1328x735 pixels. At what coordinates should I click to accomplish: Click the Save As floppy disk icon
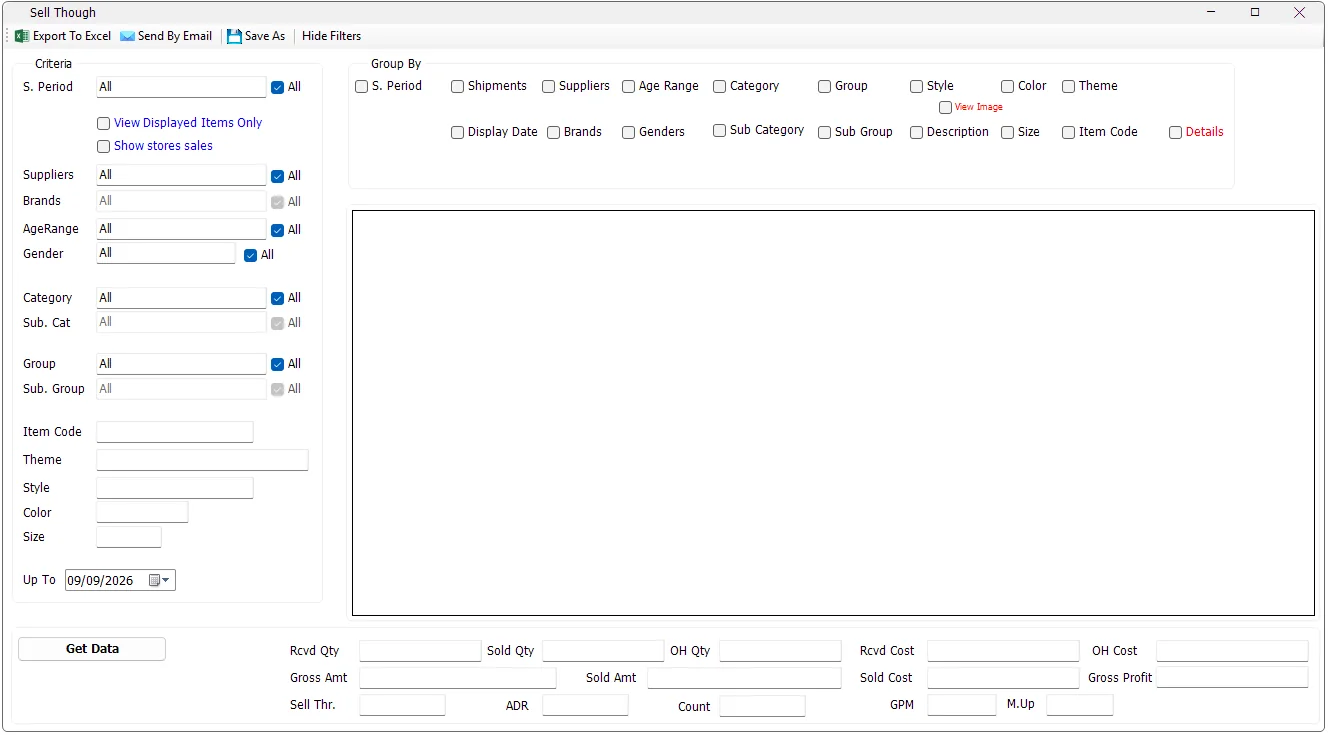tap(234, 36)
